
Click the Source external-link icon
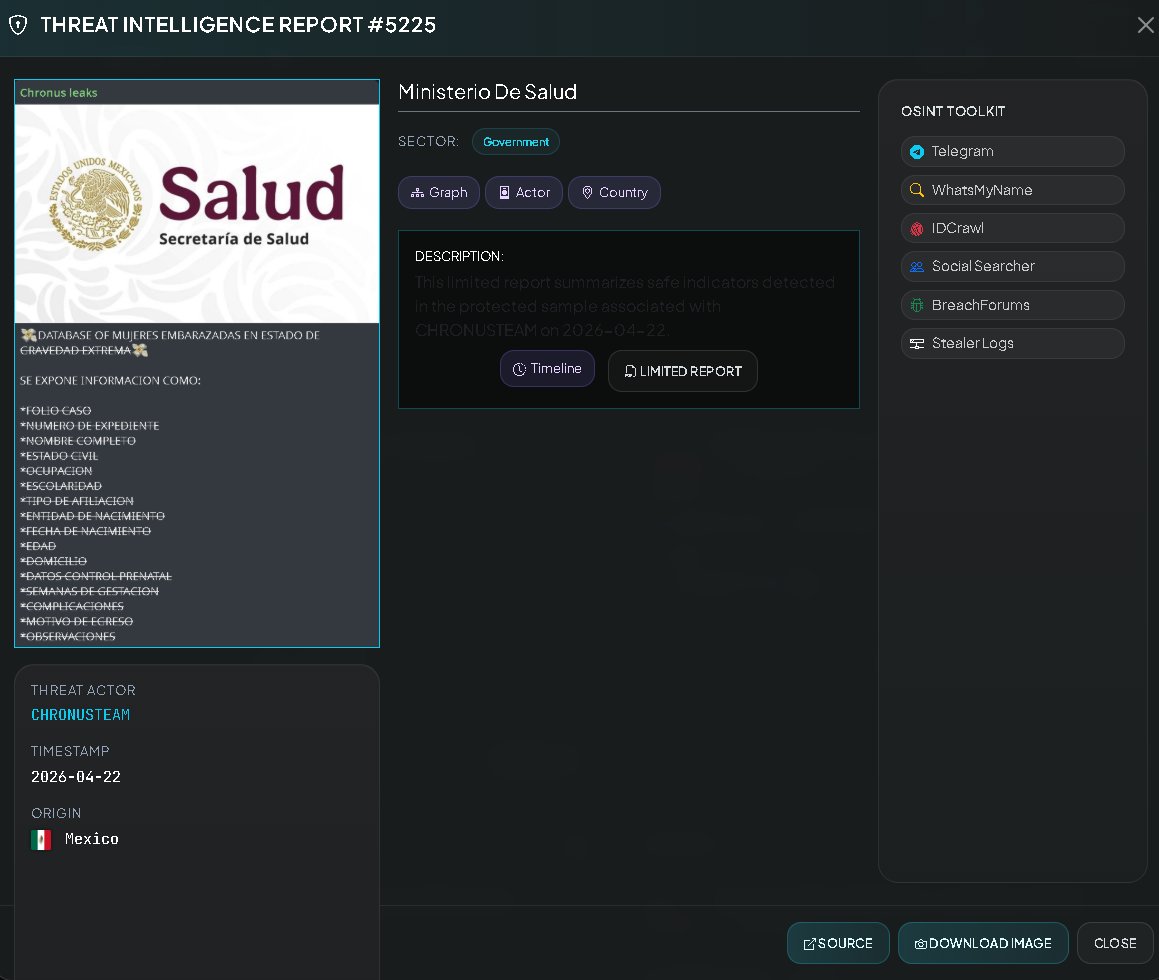[x=809, y=944]
